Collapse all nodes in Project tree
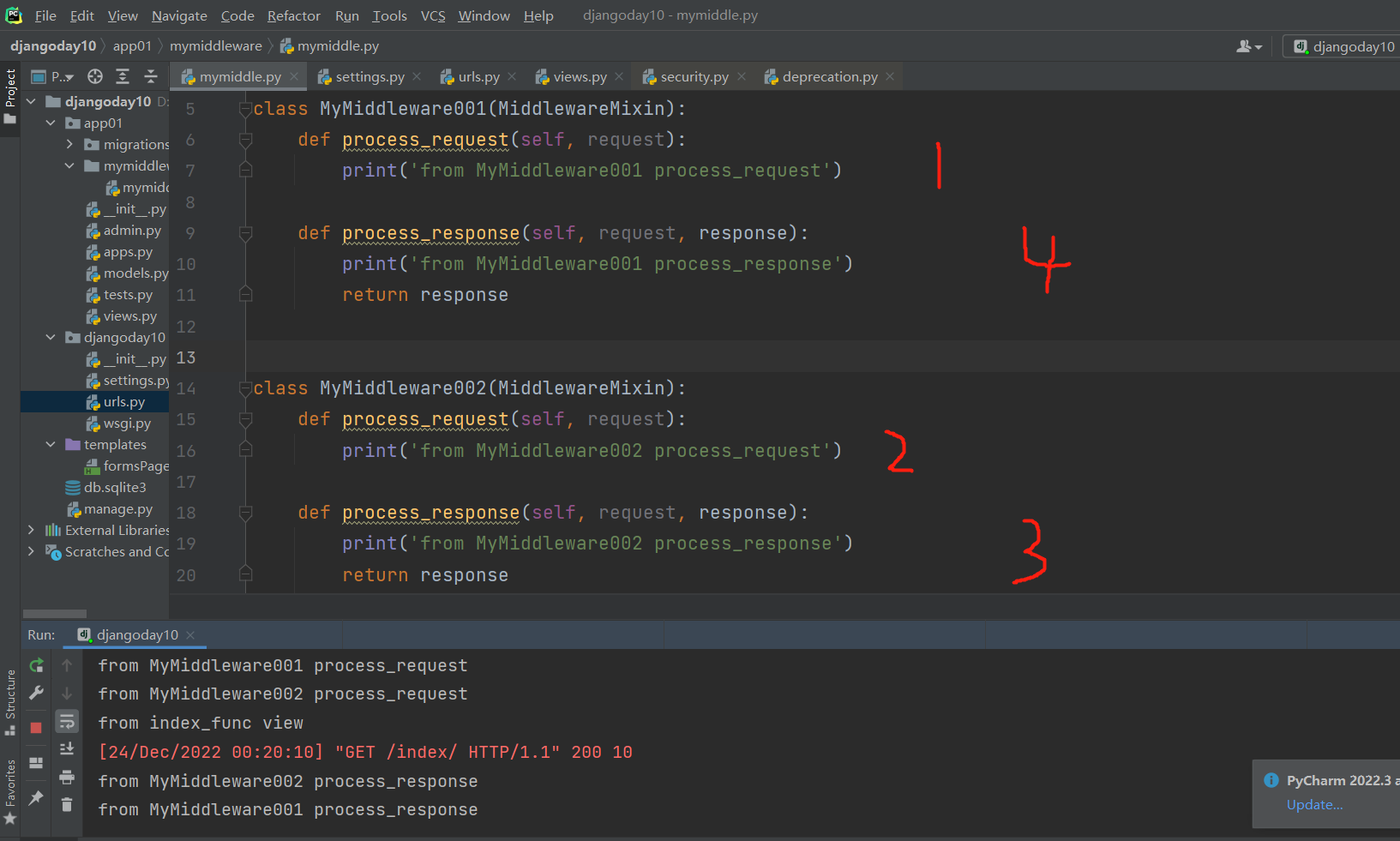 click(x=151, y=76)
